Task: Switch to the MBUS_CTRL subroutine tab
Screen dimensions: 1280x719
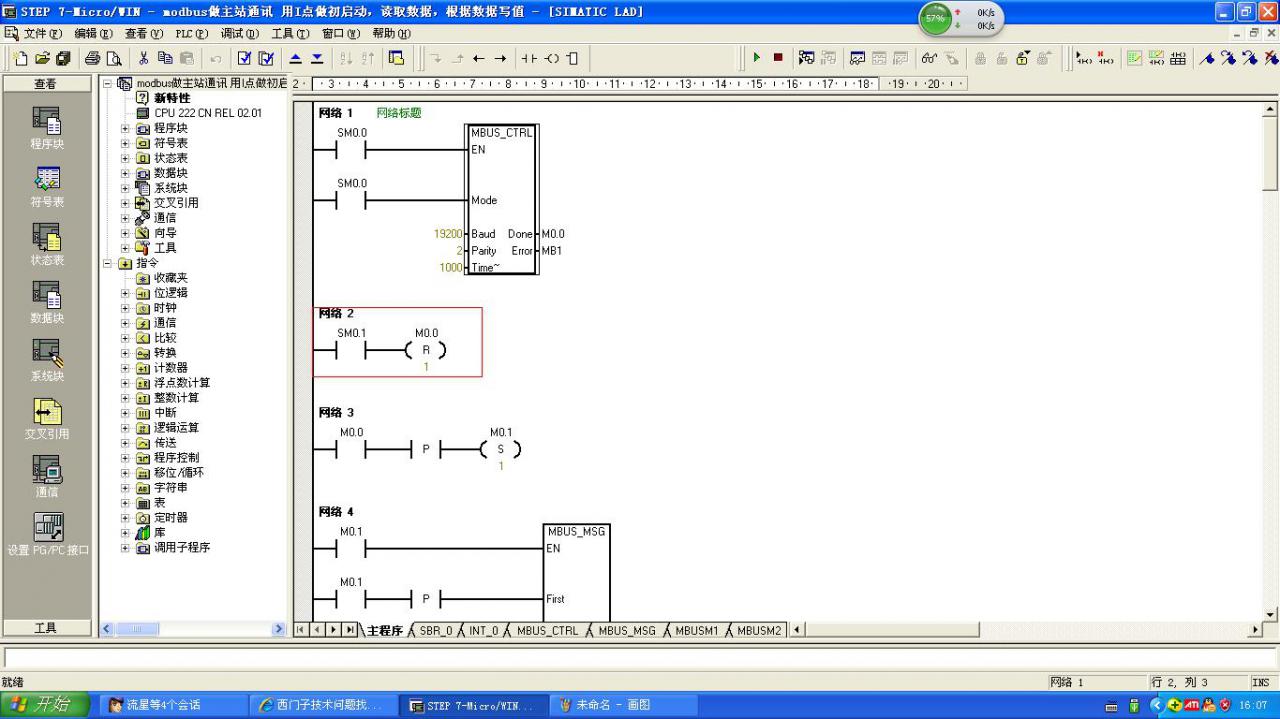Action: pyautogui.click(x=546, y=631)
